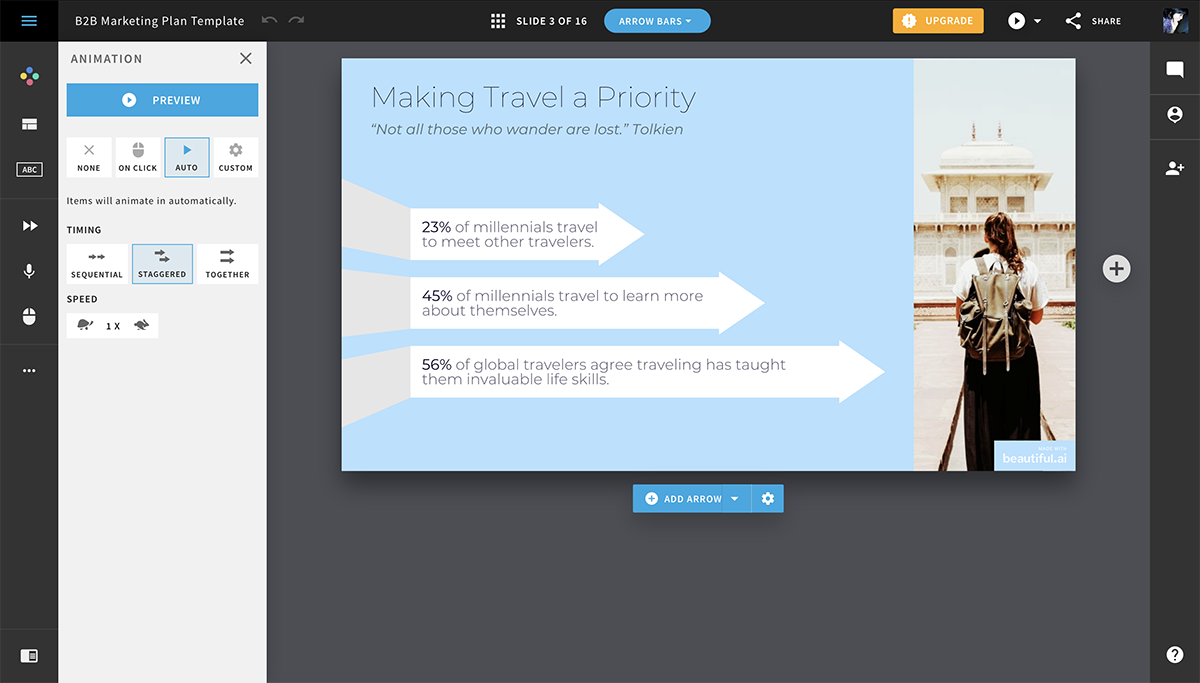Click the Preview animation button

162,100
